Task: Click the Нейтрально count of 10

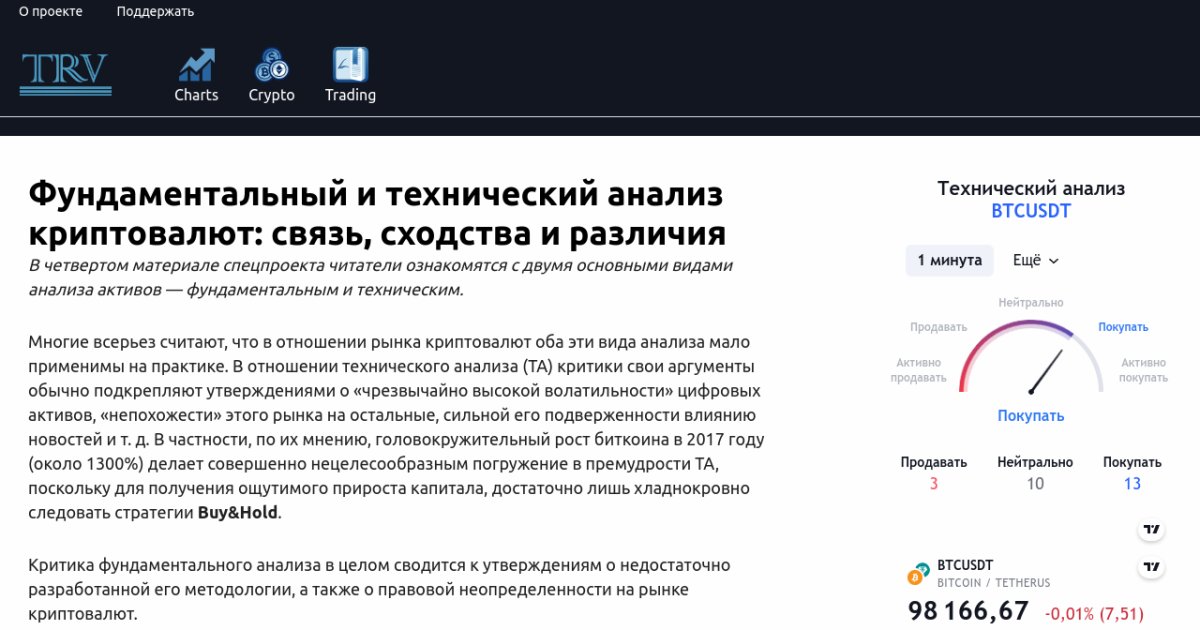Action: (x=1034, y=484)
